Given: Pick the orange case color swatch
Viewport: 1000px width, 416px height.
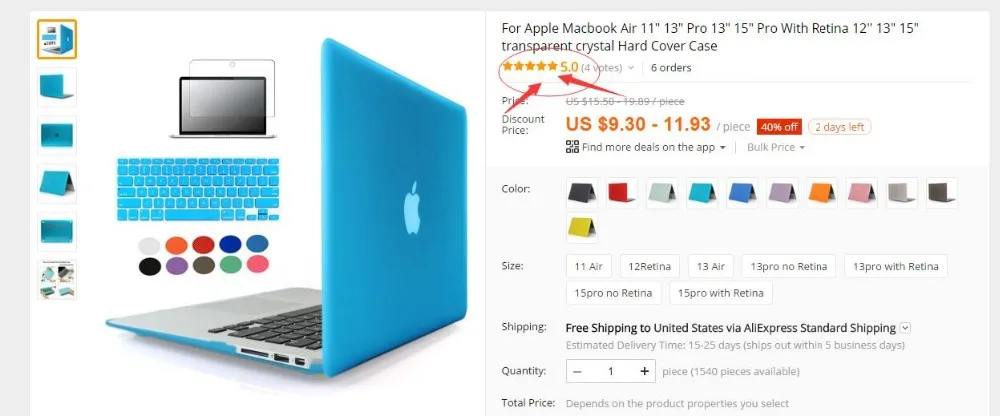Looking at the screenshot, I should pyautogui.click(x=822, y=193).
